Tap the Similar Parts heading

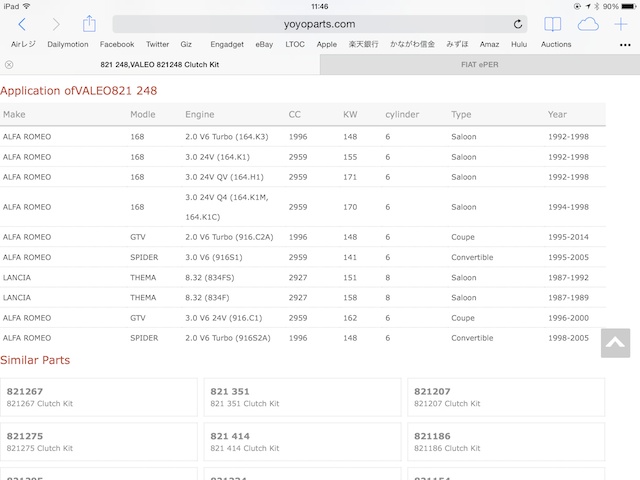(35, 360)
